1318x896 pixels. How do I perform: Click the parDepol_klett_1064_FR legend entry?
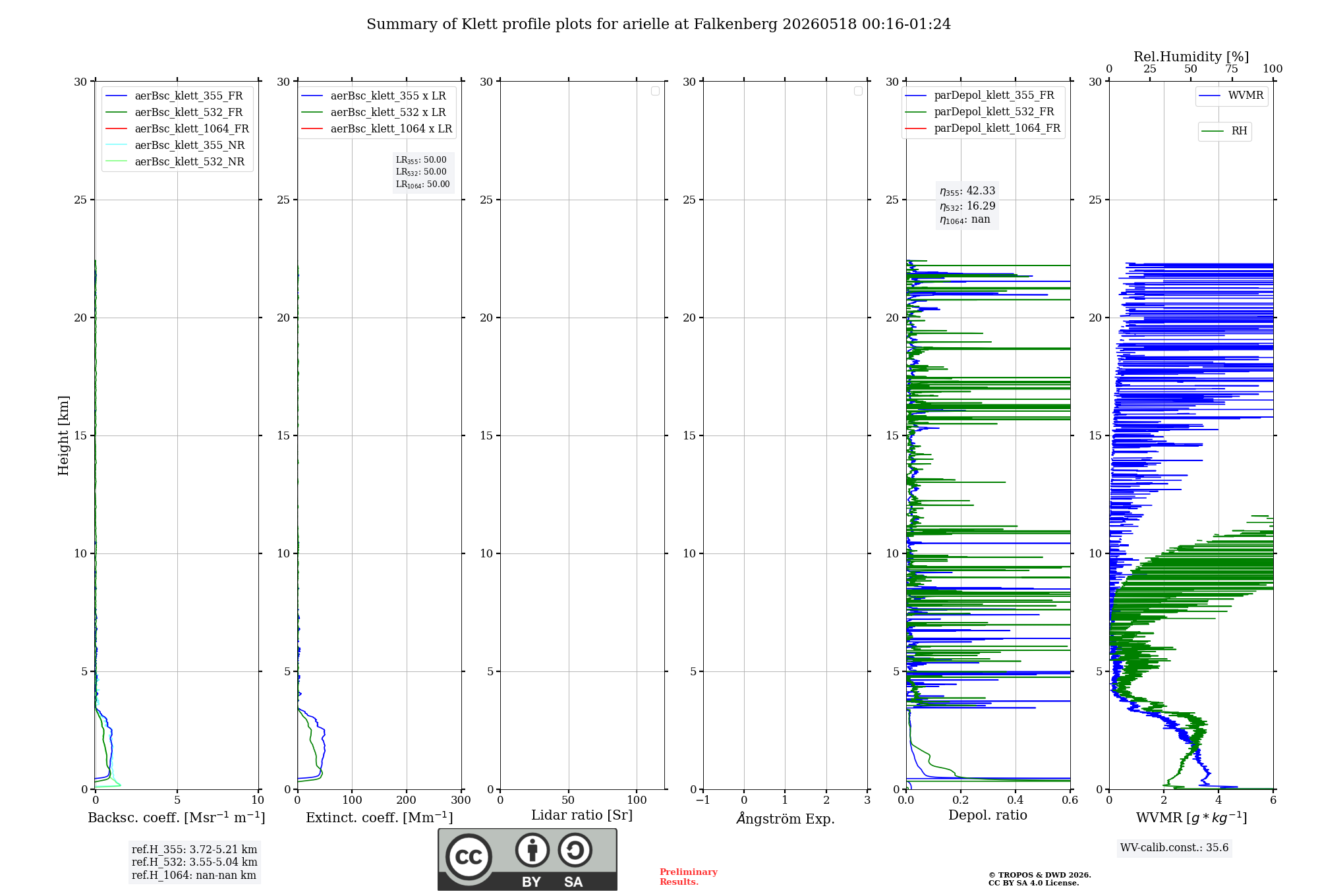[983, 128]
